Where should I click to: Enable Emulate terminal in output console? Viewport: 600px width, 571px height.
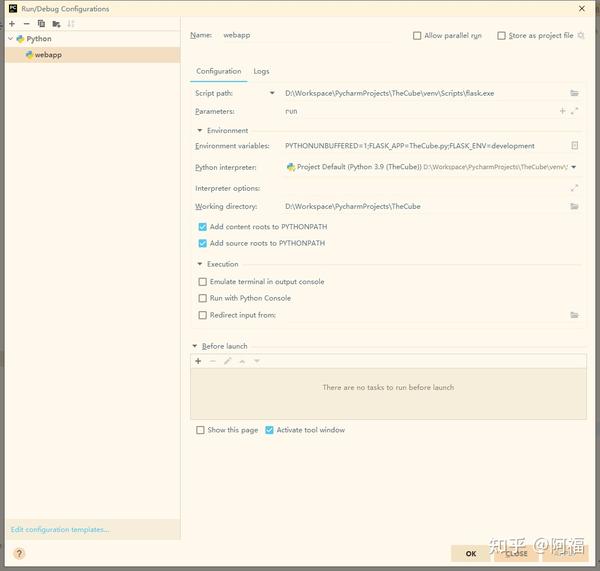point(202,282)
